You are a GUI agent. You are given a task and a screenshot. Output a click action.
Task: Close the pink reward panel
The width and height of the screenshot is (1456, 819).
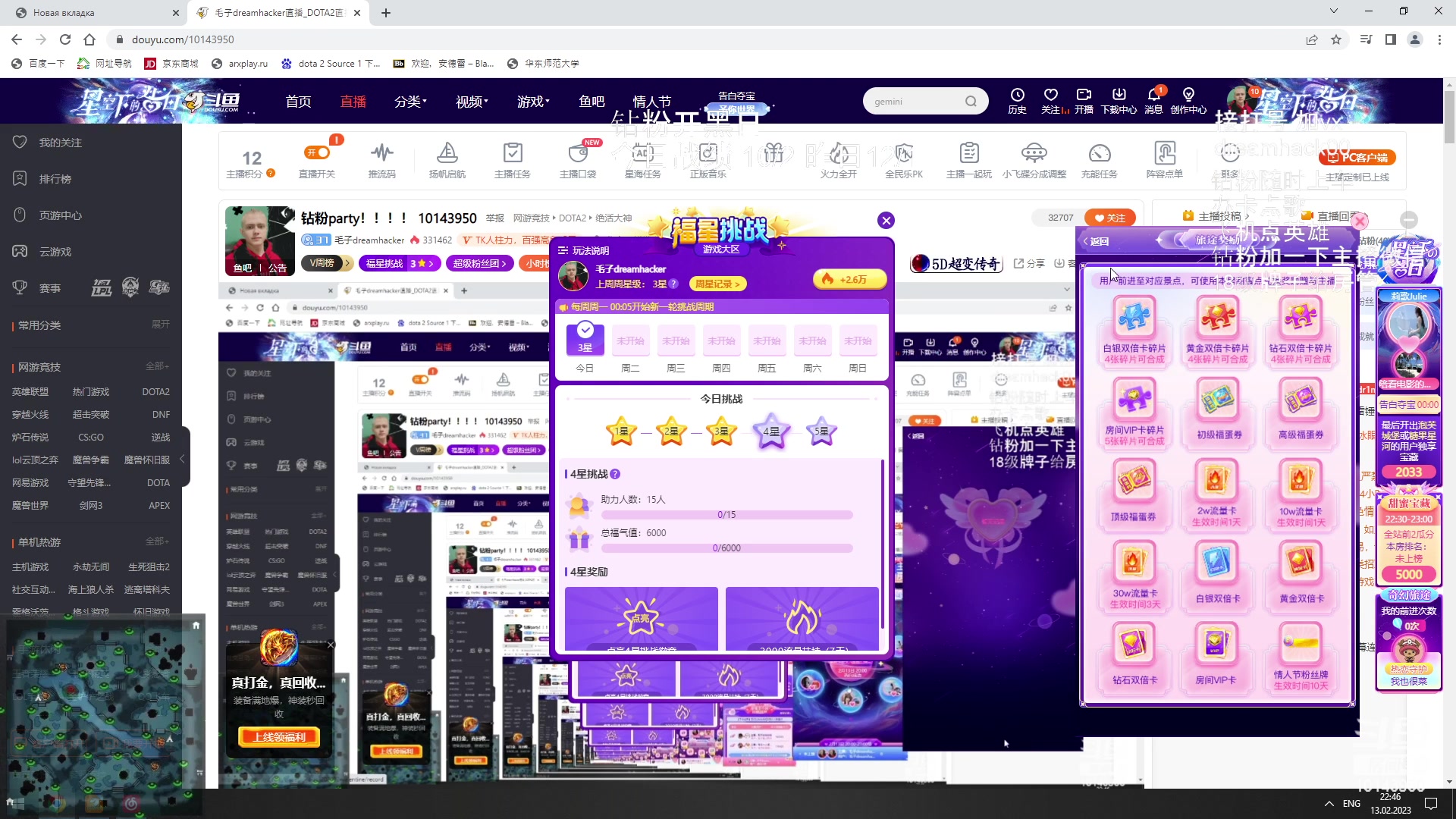click(x=1360, y=221)
